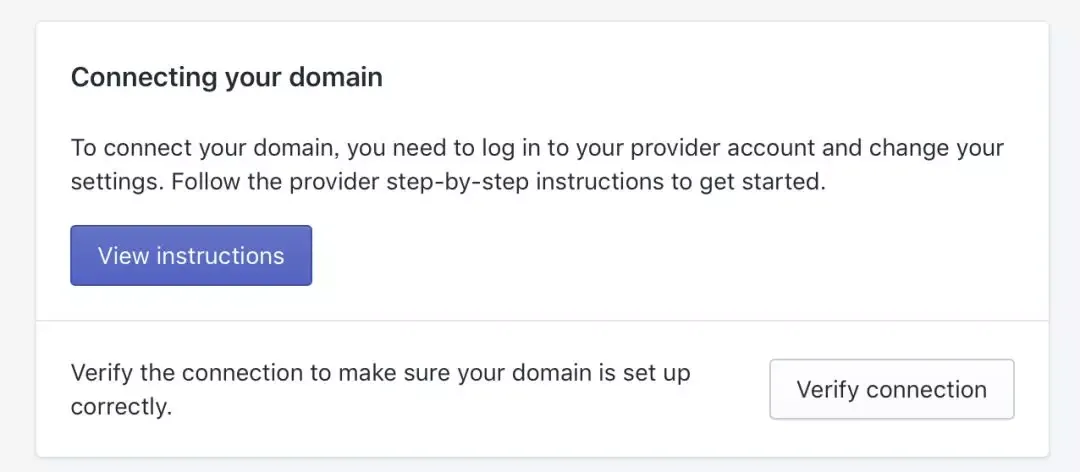Screen dimensions: 1080x472
Task: Click the Verify connection button
Action: pos(891,389)
